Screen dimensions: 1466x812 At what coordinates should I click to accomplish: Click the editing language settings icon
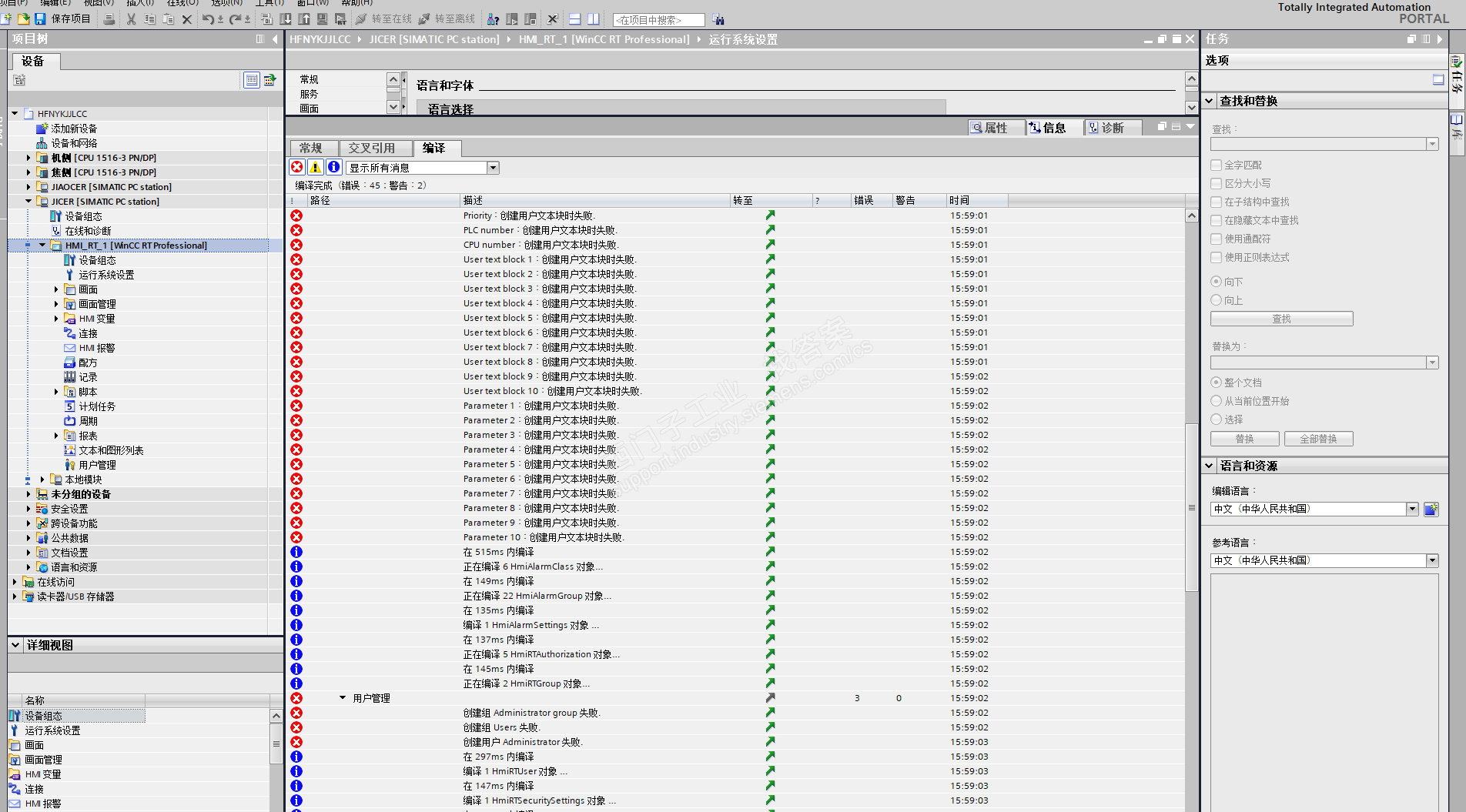click(1431, 509)
